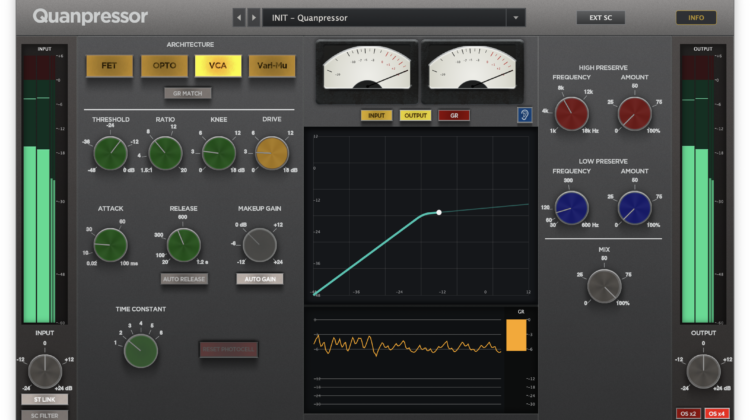750x420 pixels.
Task: Show INPUT on the meter display
Action: 376,115
